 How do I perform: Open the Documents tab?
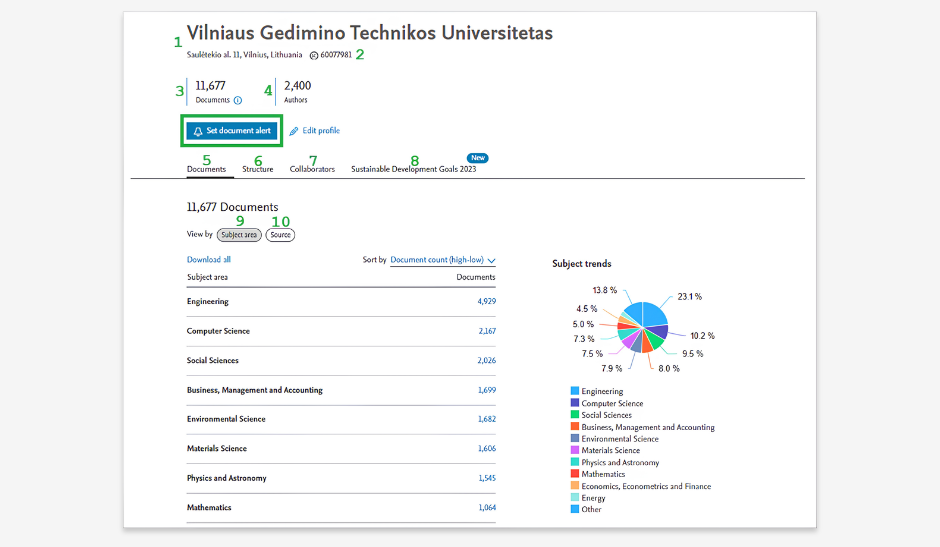(x=206, y=169)
